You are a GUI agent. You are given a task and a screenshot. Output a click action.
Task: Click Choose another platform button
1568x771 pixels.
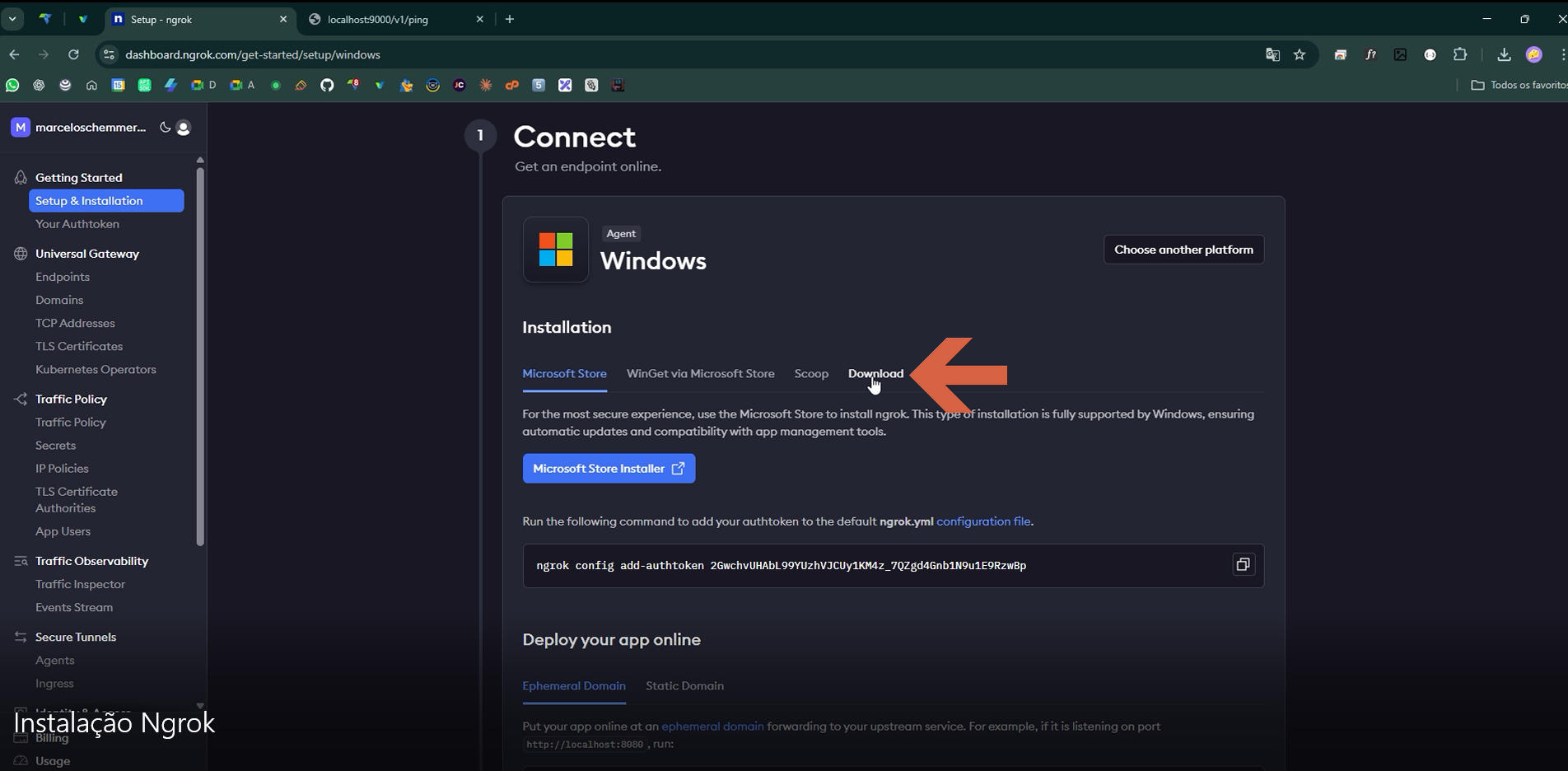click(1183, 250)
